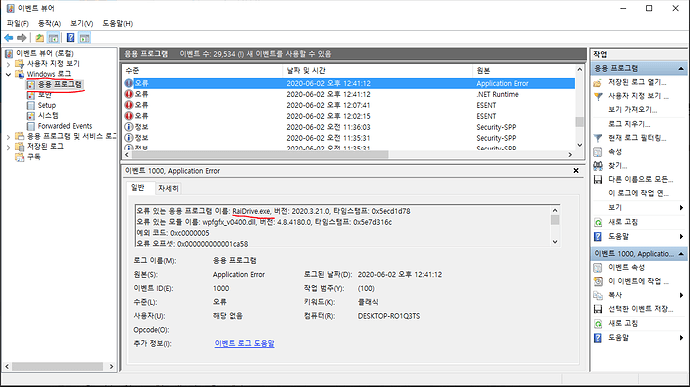Screen dimensions: 690x387
Task: Expand the 사용자 지정 보기 tree node
Action: (8, 64)
